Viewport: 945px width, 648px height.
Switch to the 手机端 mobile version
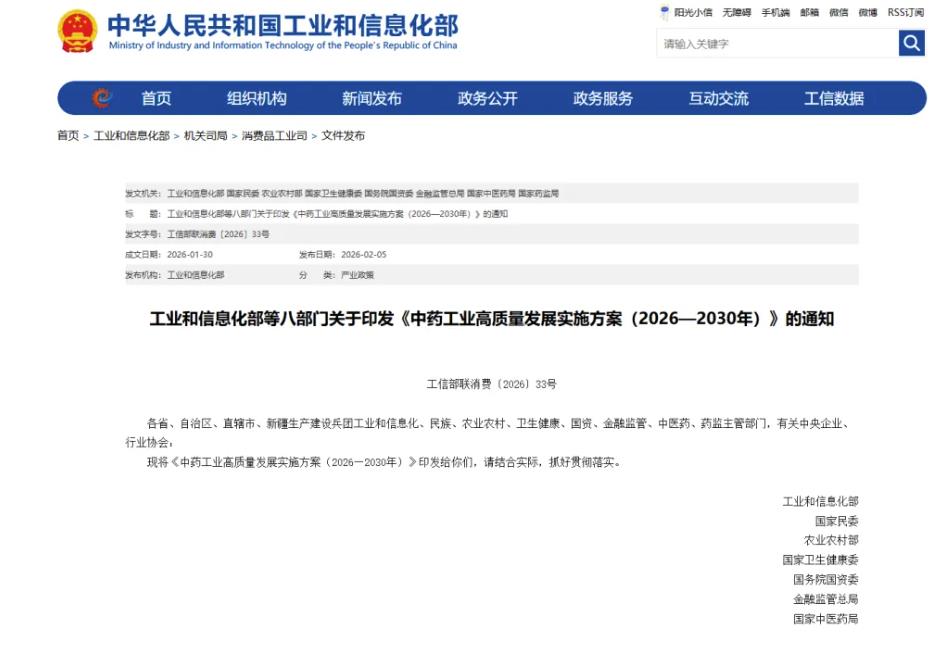(x=775, y=13)
